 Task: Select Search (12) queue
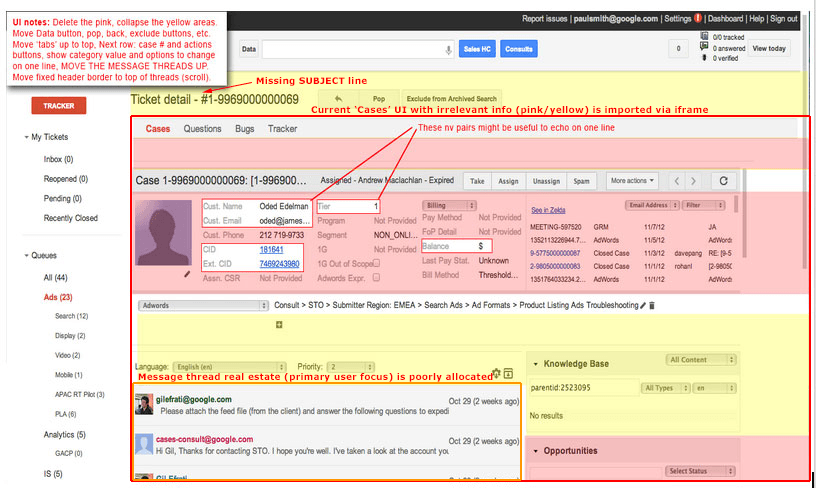point(71,316)
